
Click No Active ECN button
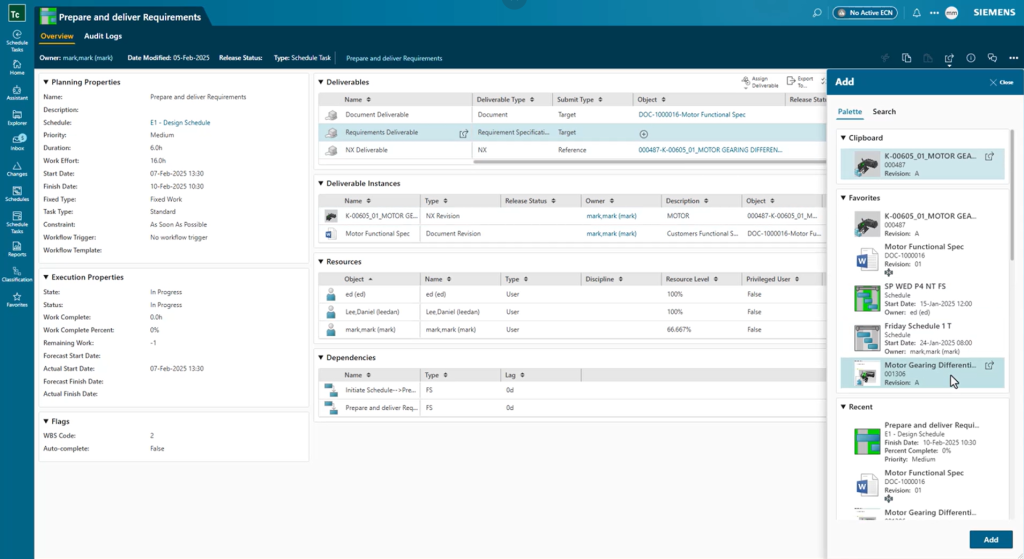[x=865, y=12]
